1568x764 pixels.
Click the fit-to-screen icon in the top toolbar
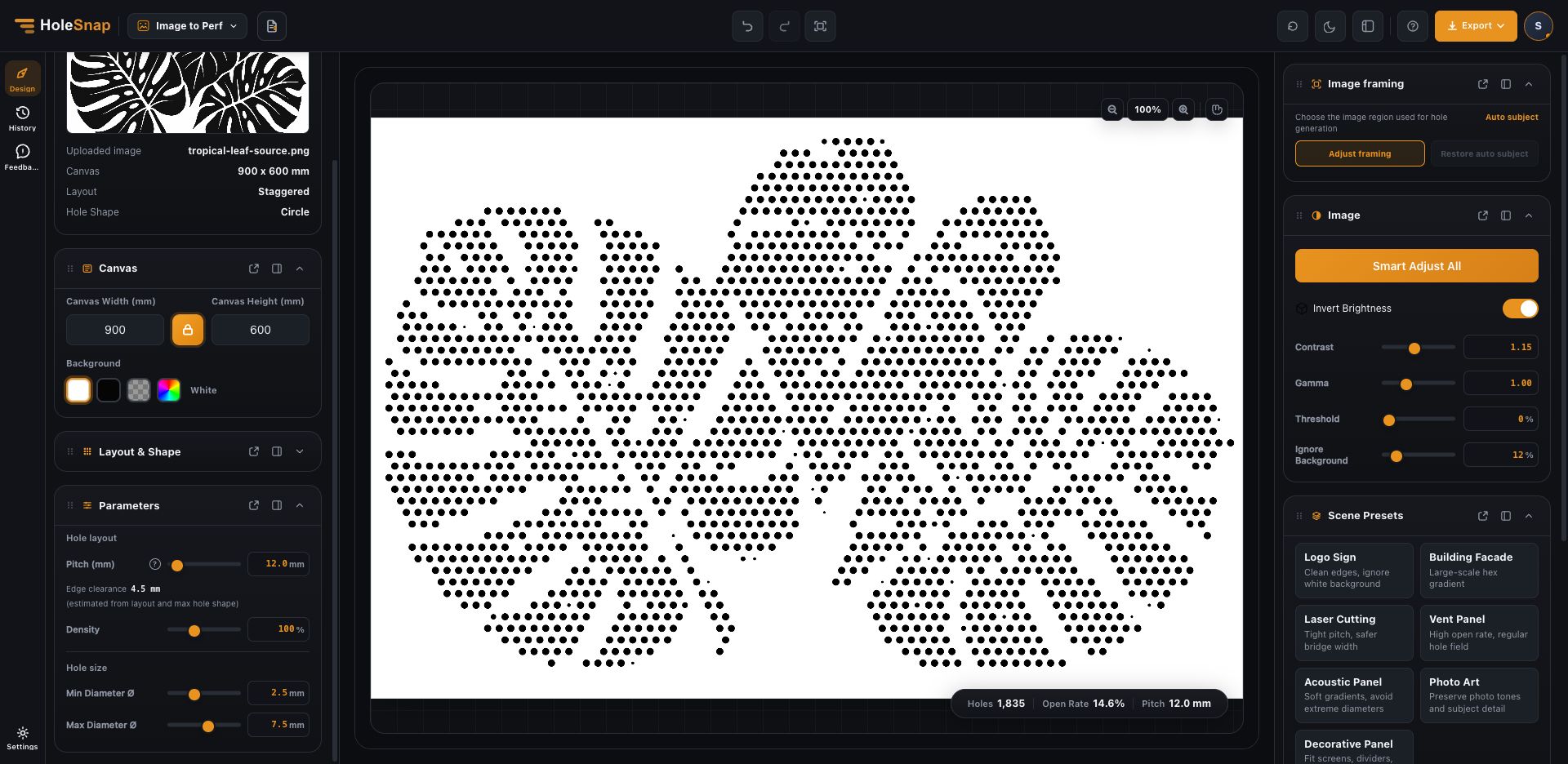tap(820, 26)
